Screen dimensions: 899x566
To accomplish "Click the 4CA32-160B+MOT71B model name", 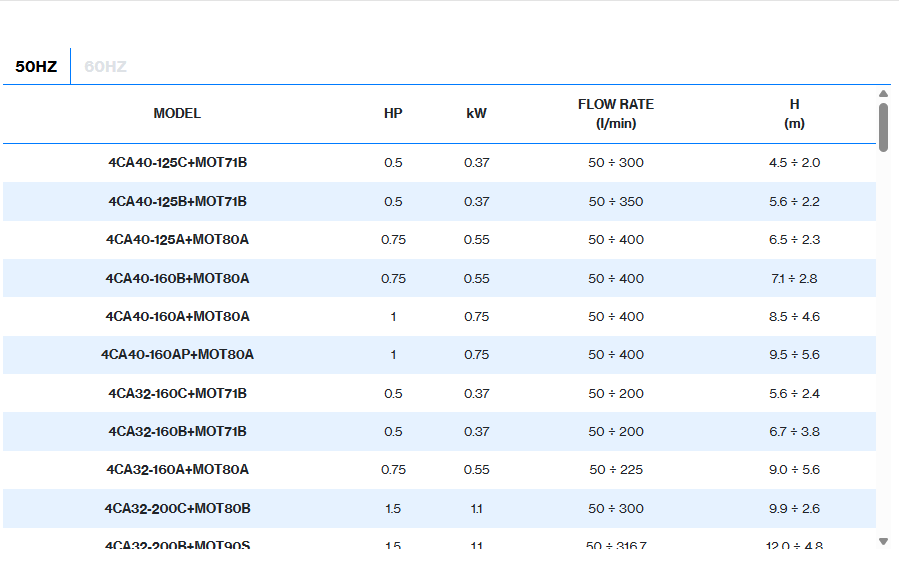I will [177, 432].
